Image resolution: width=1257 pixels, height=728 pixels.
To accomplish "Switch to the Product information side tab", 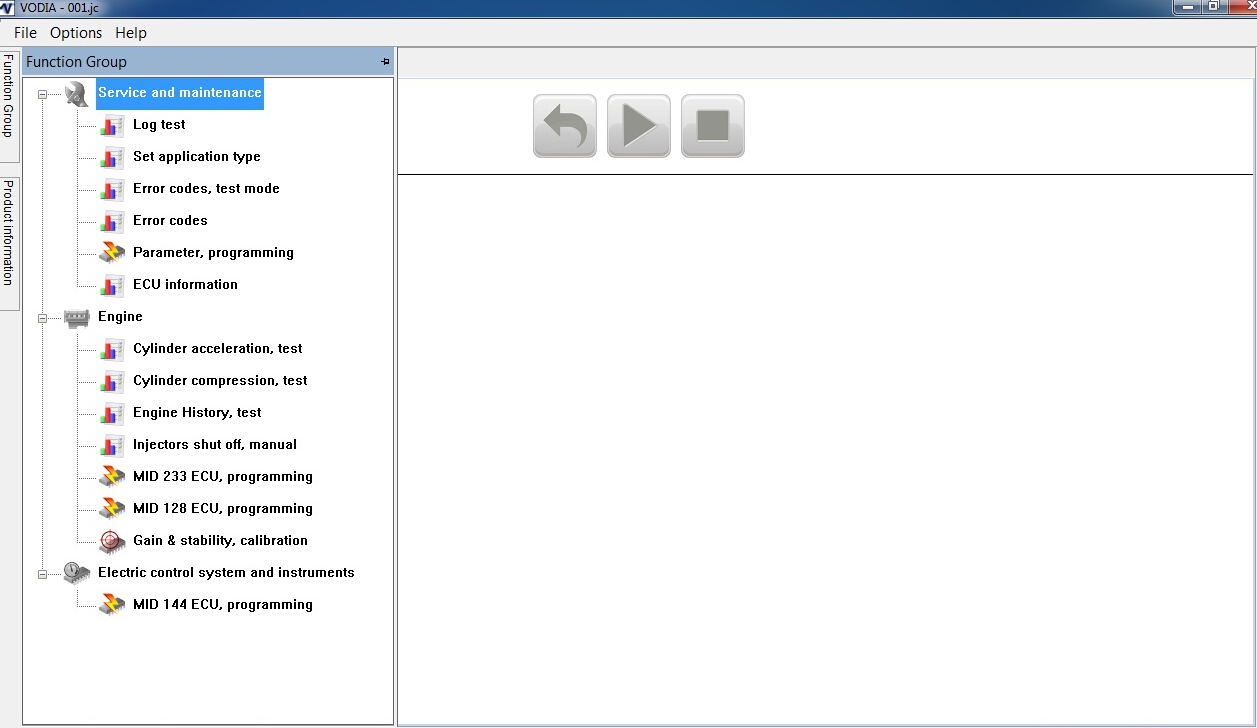I will pyautogui.click(x=8, y=233).
